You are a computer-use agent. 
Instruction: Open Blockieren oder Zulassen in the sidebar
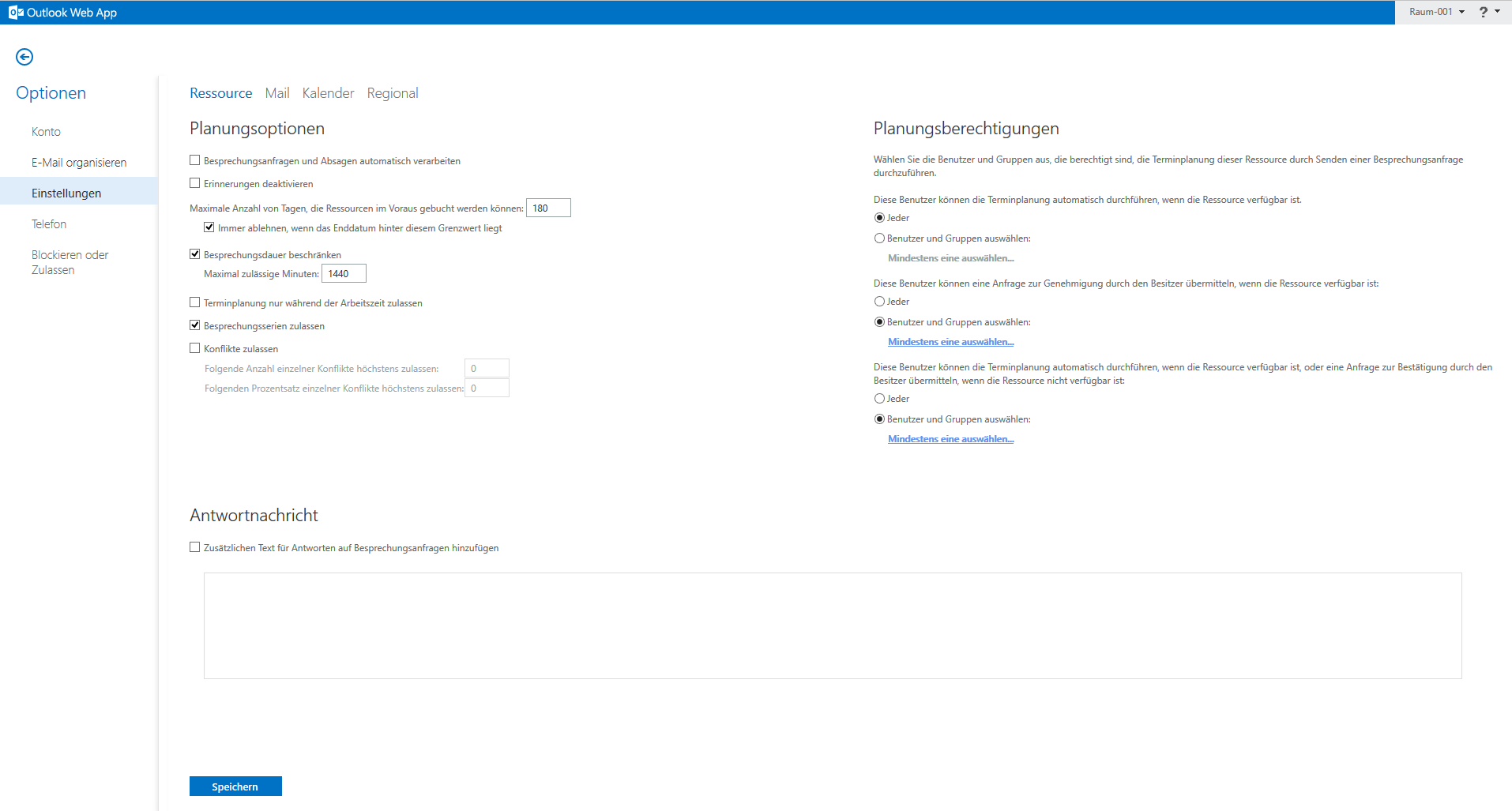coord(70,262)
